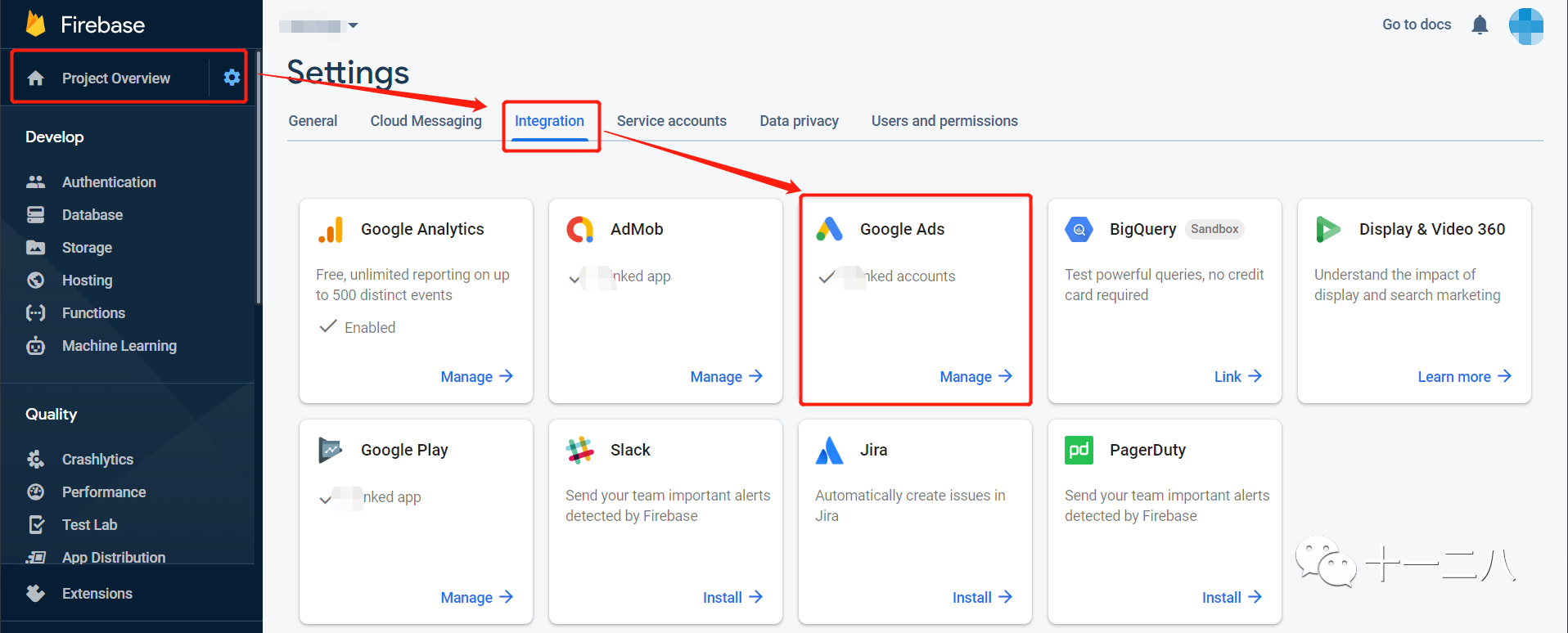Click the Hosting globe icon

[35, 280]
